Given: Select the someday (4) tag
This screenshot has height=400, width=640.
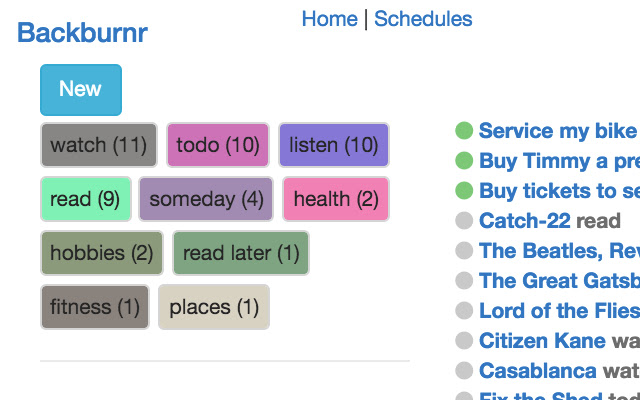Looking at the screenshot, I should [206, 199].
